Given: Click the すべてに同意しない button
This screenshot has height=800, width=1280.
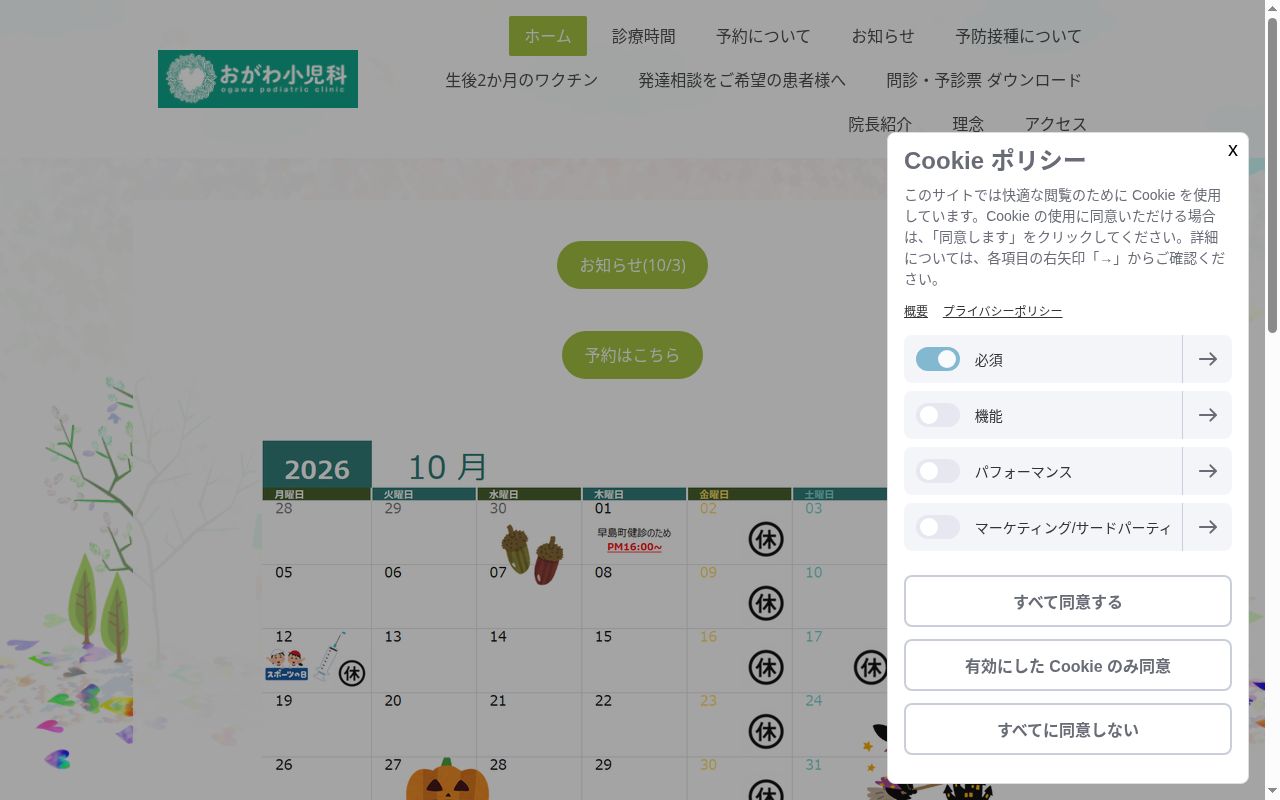Looking at the screenshot, I should tap(1068, 729).
